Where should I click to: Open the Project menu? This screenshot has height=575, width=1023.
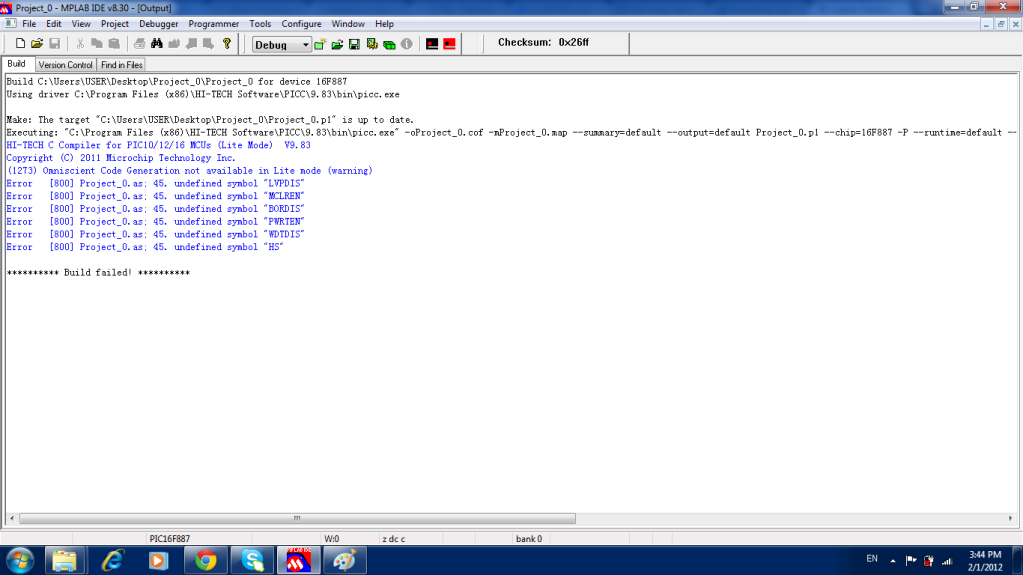[x=115, y=23]
